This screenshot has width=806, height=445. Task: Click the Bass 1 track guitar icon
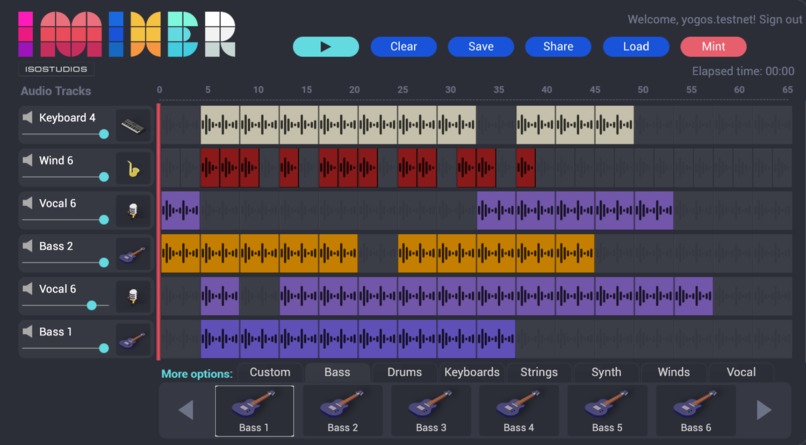pos(133,340)
